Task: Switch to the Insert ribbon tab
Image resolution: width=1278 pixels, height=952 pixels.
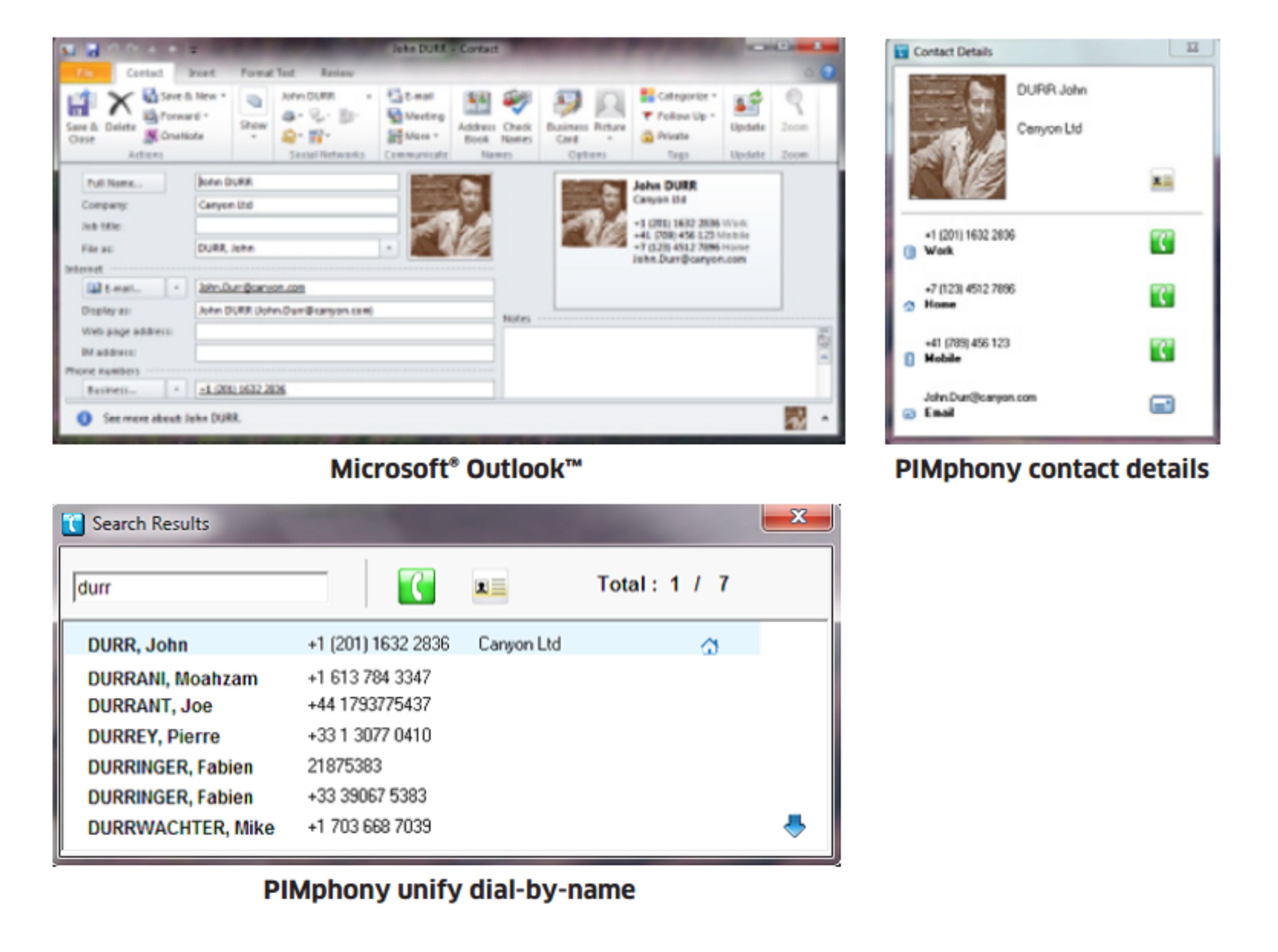Action: 202,73
